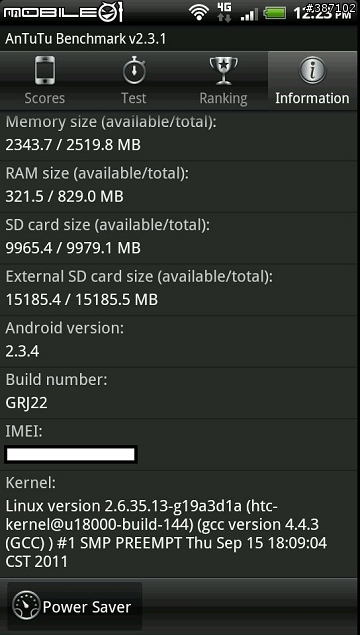Tap the Power Saver gauge icon

click(x=26, y=606)
